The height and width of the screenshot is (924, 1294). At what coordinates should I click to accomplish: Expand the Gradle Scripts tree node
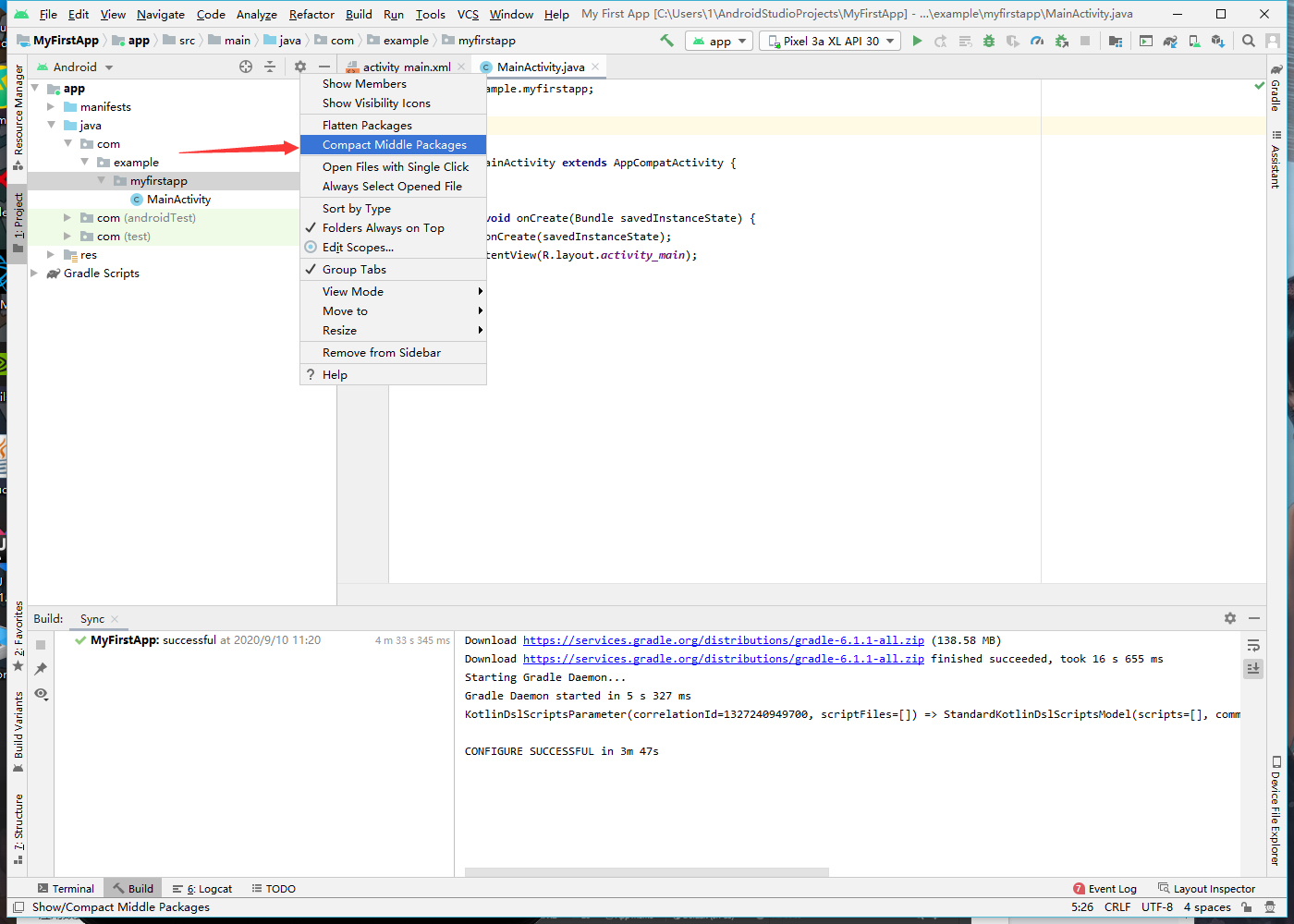click(x=34, y=274)
